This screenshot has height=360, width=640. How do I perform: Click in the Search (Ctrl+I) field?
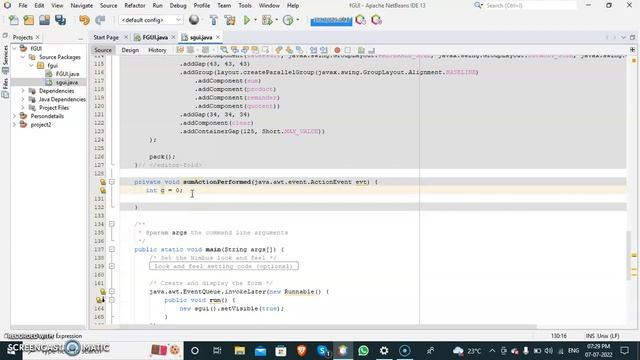530,6
